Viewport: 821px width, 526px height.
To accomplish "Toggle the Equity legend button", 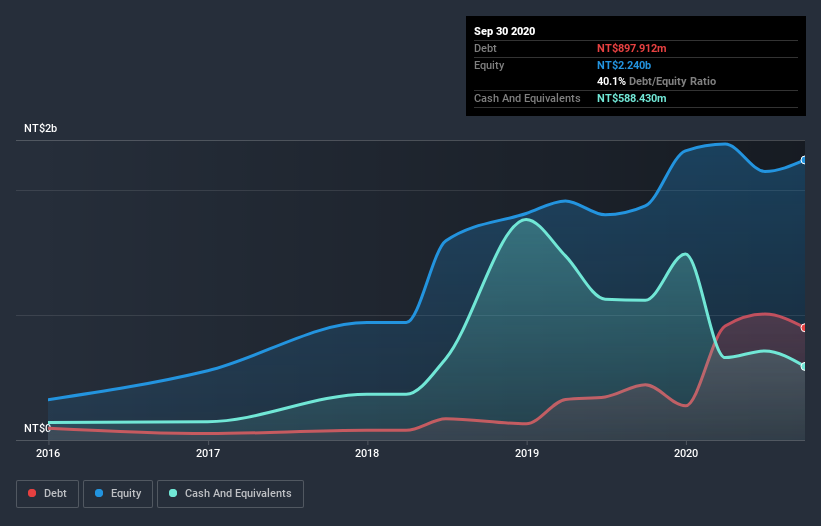I will (118, 494).
